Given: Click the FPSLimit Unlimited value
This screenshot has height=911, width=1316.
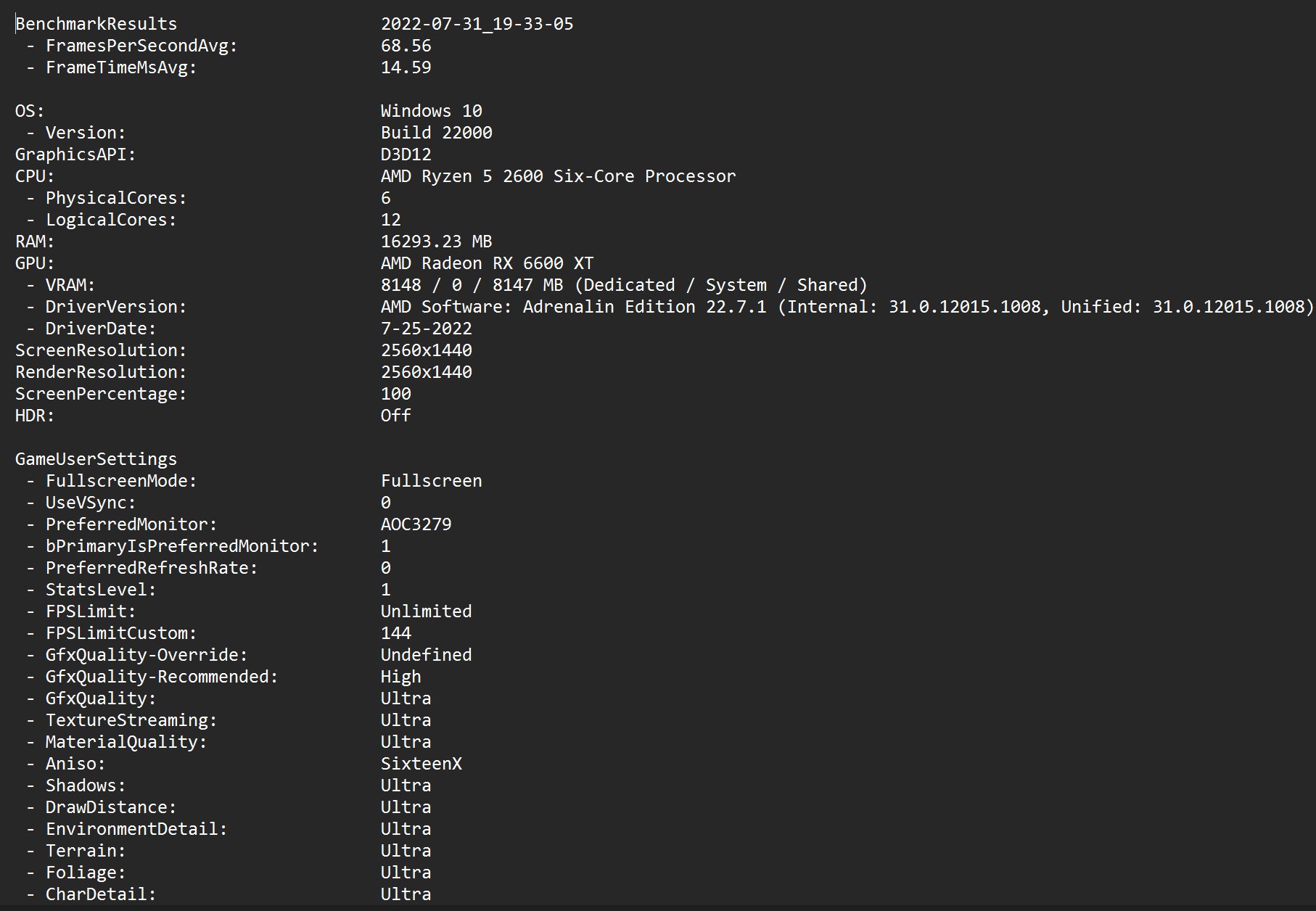Looking at the screenshot, I should point(426,611).
